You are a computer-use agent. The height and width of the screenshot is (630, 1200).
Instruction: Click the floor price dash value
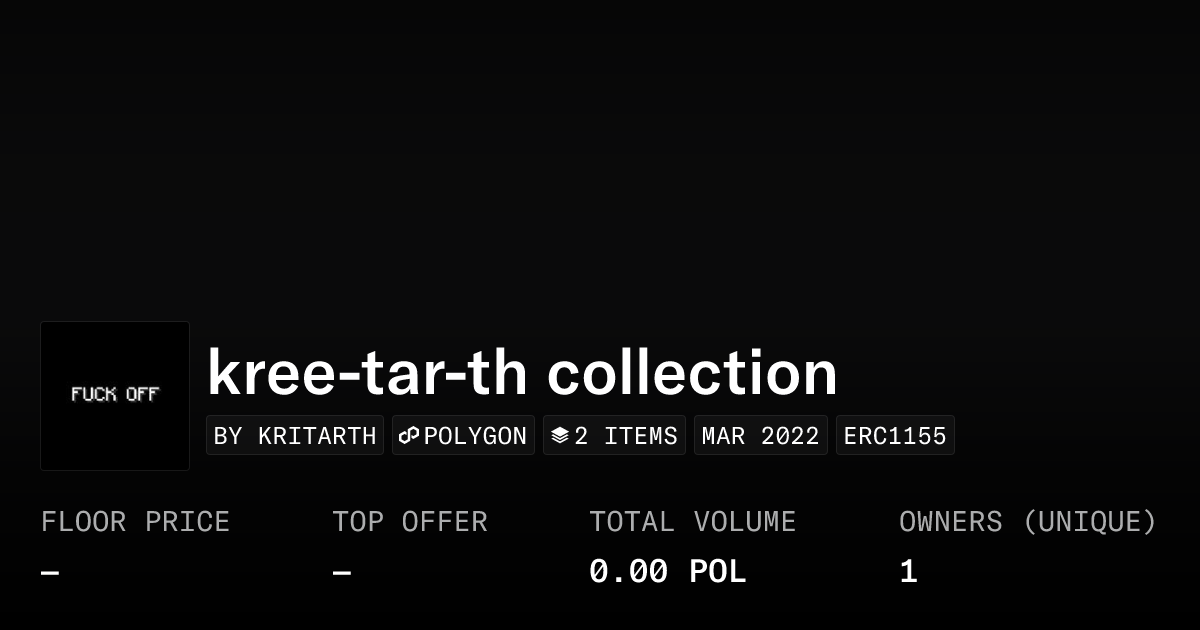[50, 573]
